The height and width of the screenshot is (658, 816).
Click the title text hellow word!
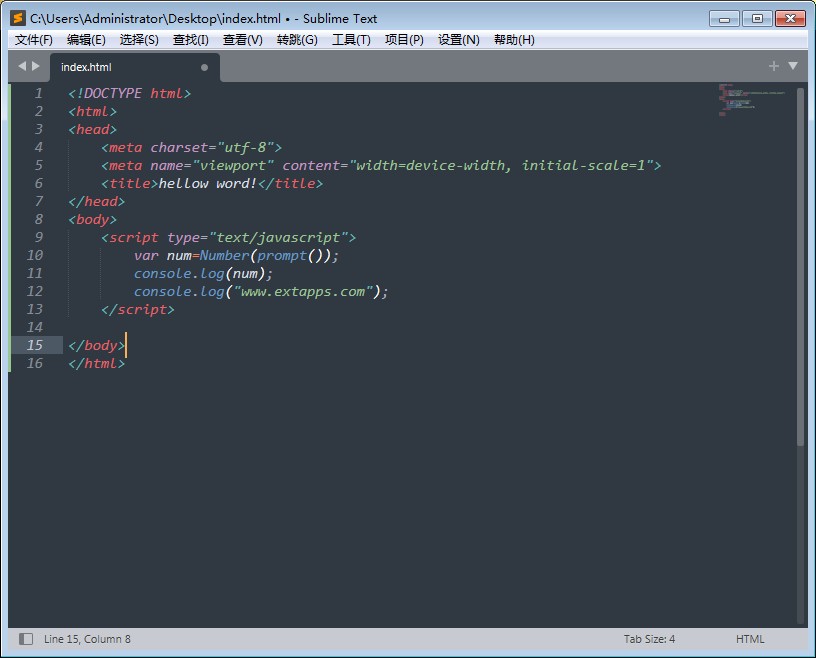(208, 183)
